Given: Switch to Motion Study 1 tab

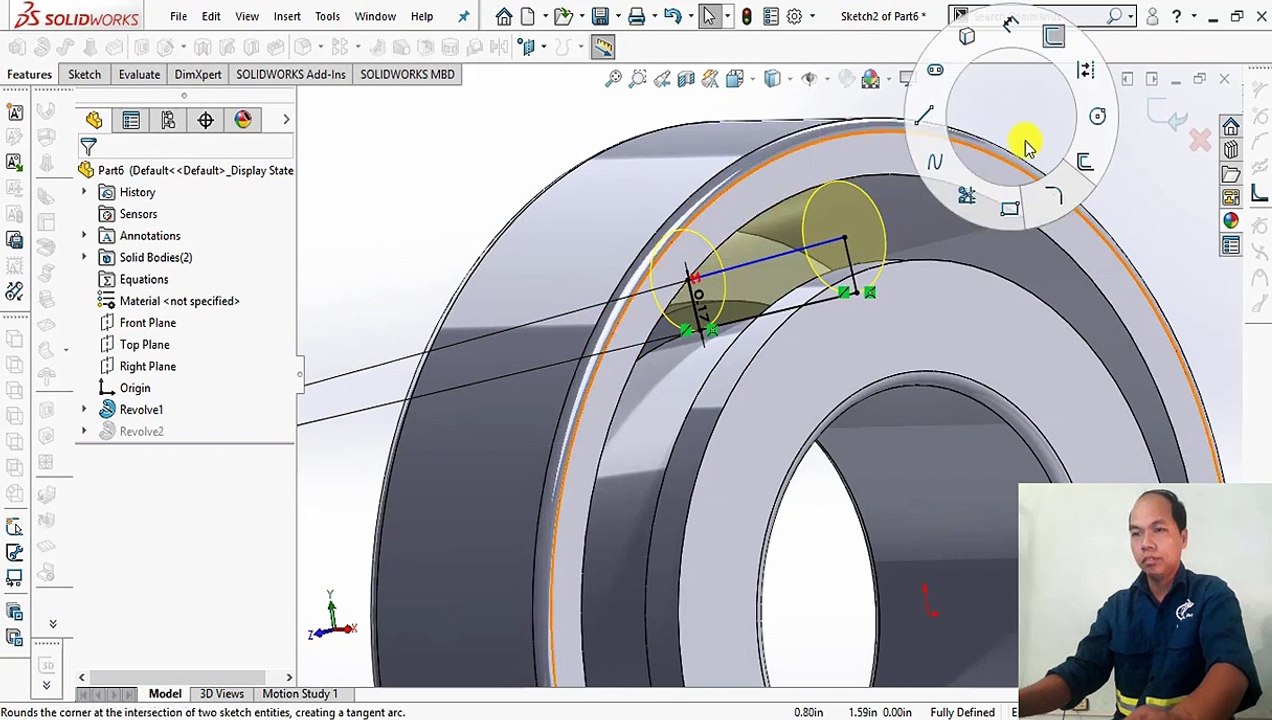Looking at the screenshot, I should pos(300,694).
